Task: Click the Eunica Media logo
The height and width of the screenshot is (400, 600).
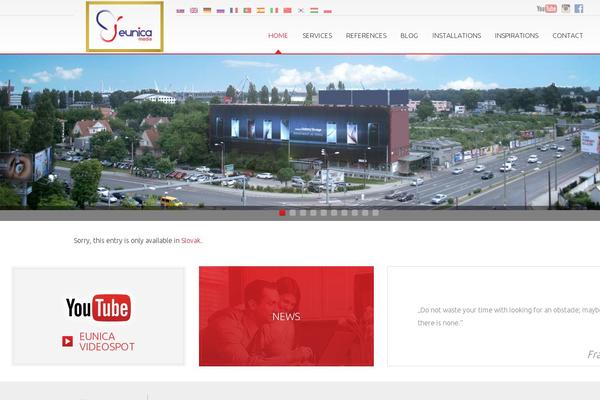Action: 125,26
